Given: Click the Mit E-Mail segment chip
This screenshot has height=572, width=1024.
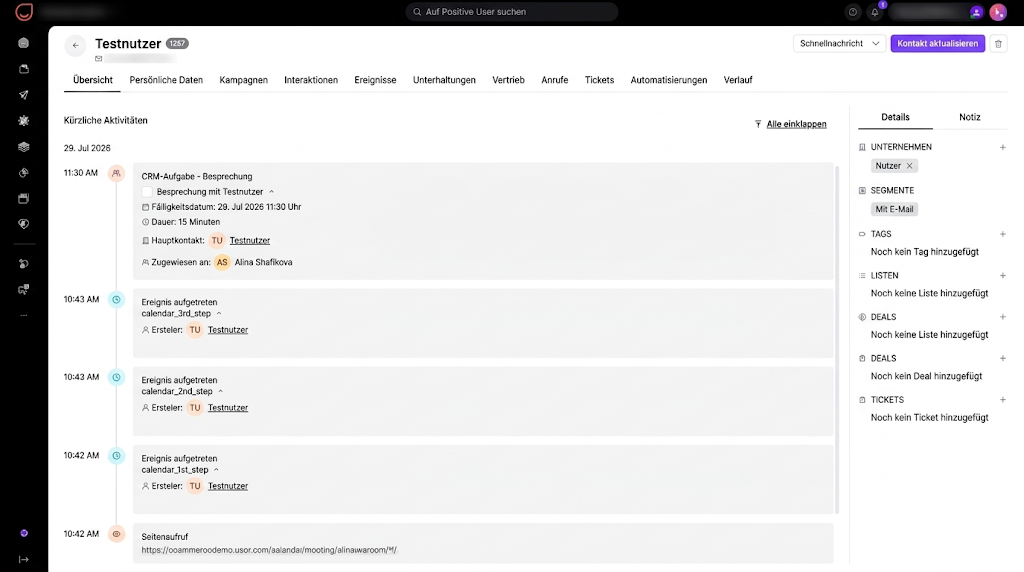Looking at the screenshot, I should click(x=894, y=210).
